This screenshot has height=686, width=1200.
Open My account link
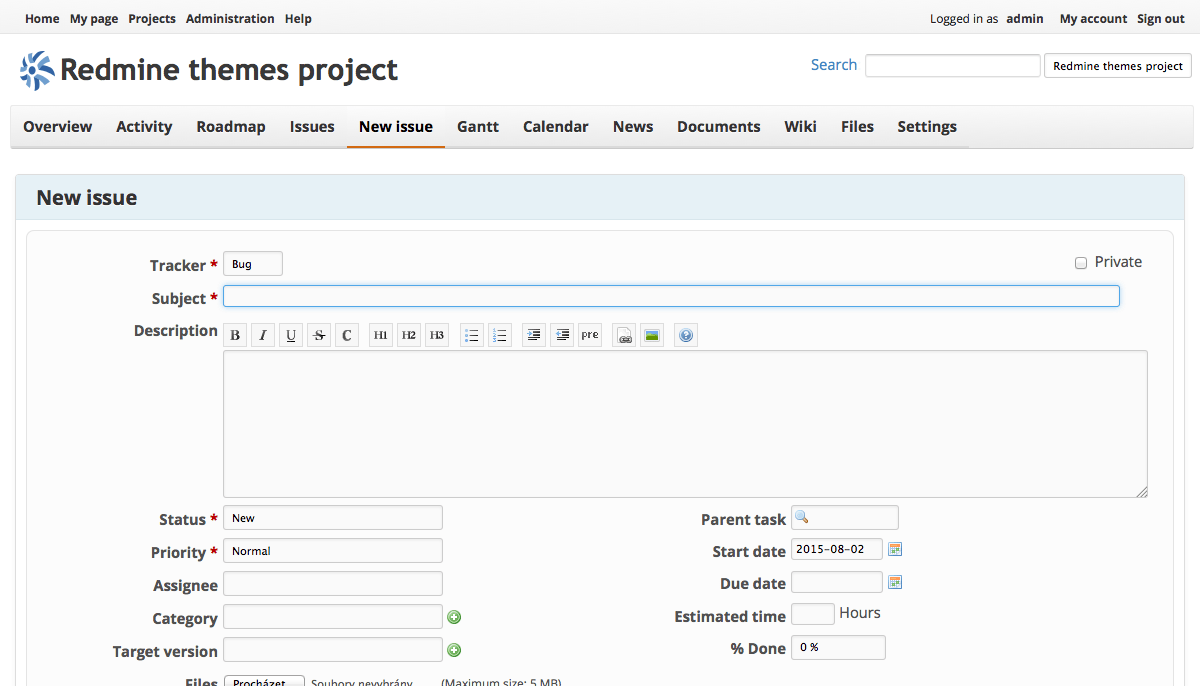pyautogui.click(x=1093, y=19)
